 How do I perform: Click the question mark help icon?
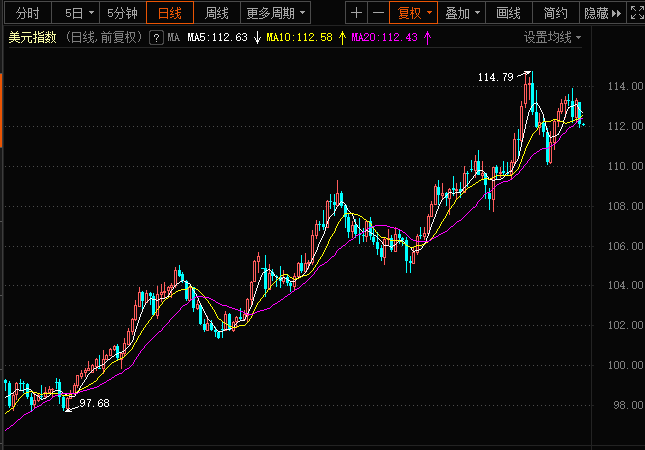tap(157, 37)
